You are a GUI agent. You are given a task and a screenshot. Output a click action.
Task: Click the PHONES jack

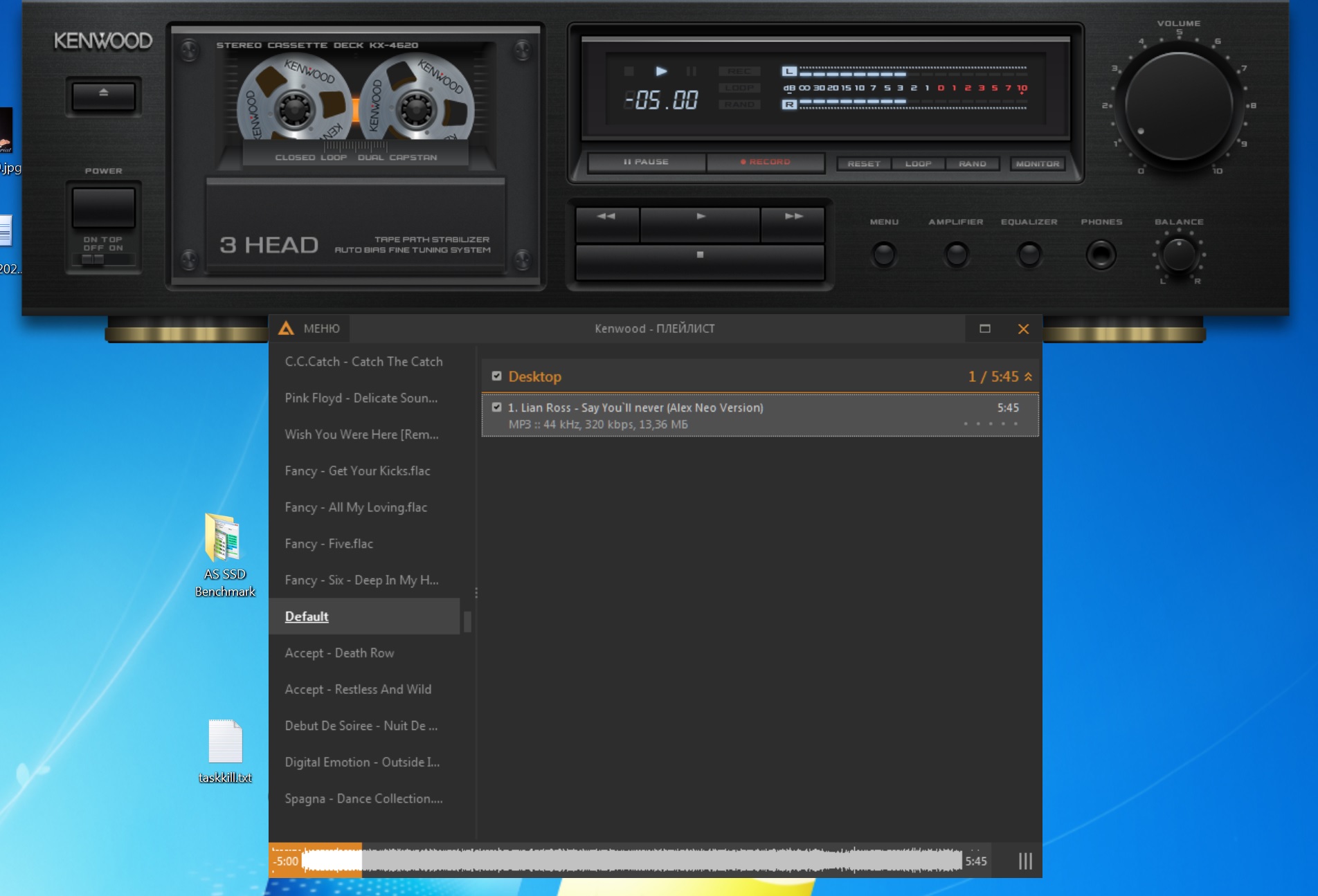(x=1101, y=255)
